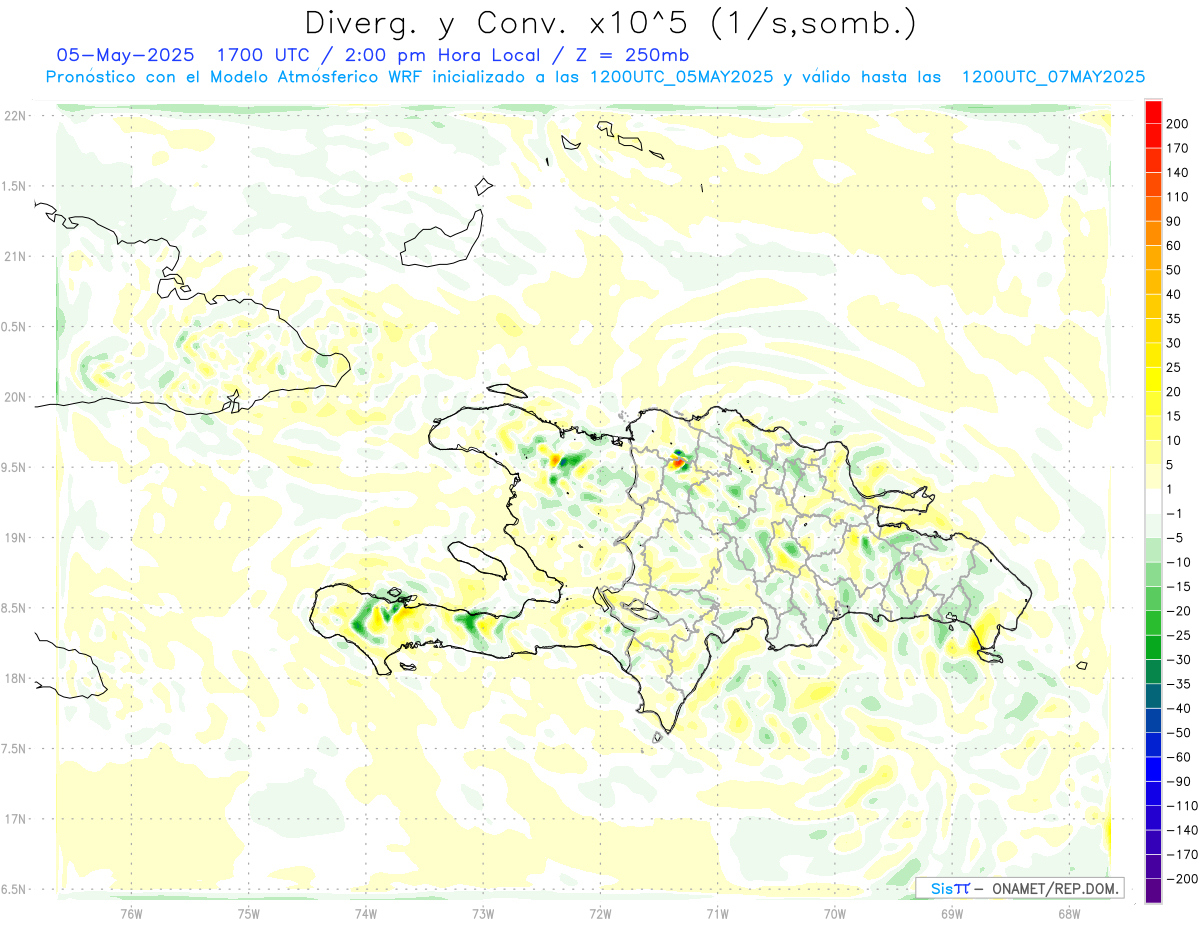
Task: Click the "1200UTC_07MAY2025" valid-until timestamp
Action: click(1053, 77)
